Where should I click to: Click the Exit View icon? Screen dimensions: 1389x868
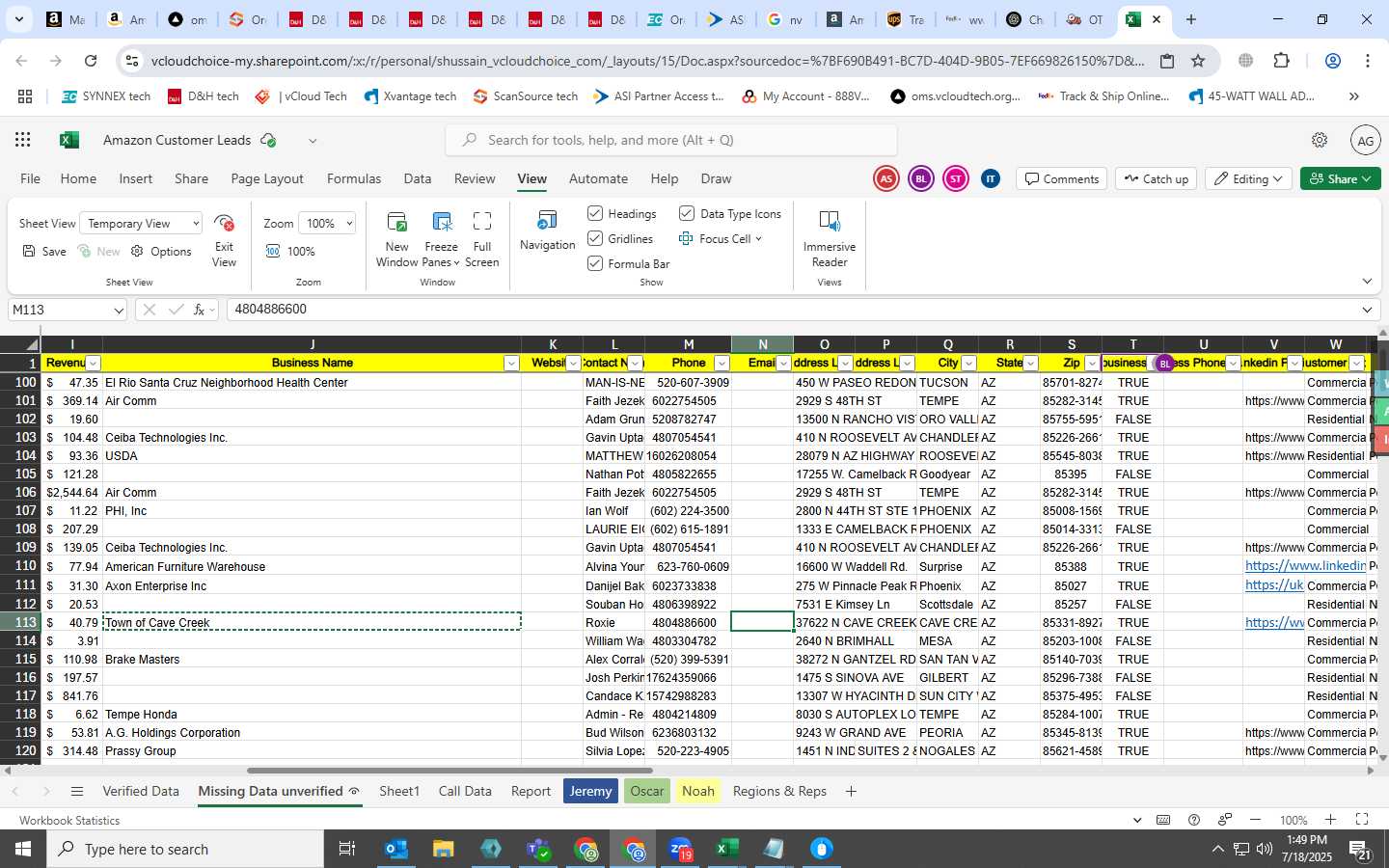point(224,224)
